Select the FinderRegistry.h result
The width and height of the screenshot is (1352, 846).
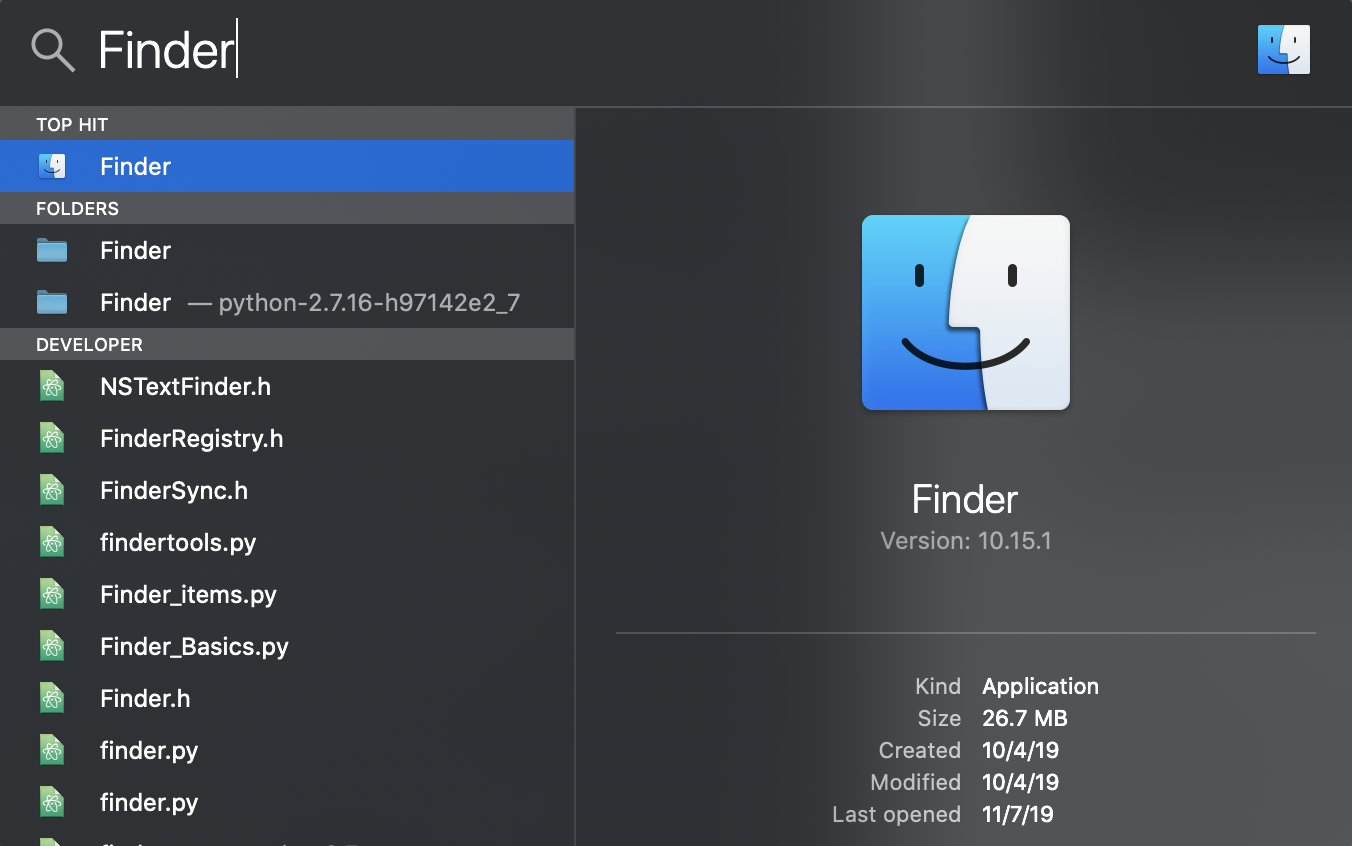tap(287, 438)
